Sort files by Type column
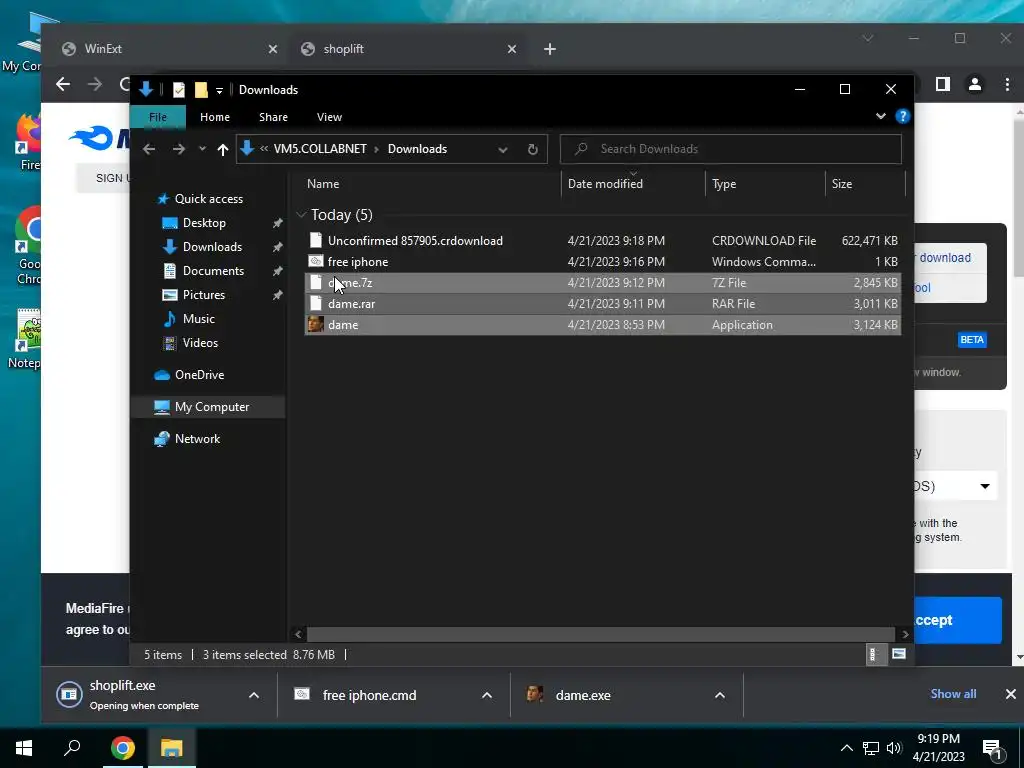This screenshot has height=768, width=1024. tap(724, 184)
